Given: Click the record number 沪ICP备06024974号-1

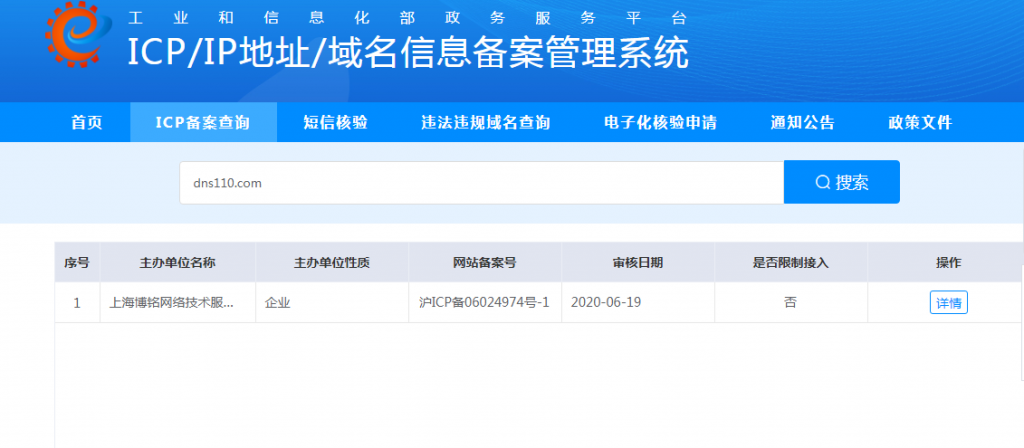Looking at the screenshot, I should pyautogui.click(x=484, y=303).
